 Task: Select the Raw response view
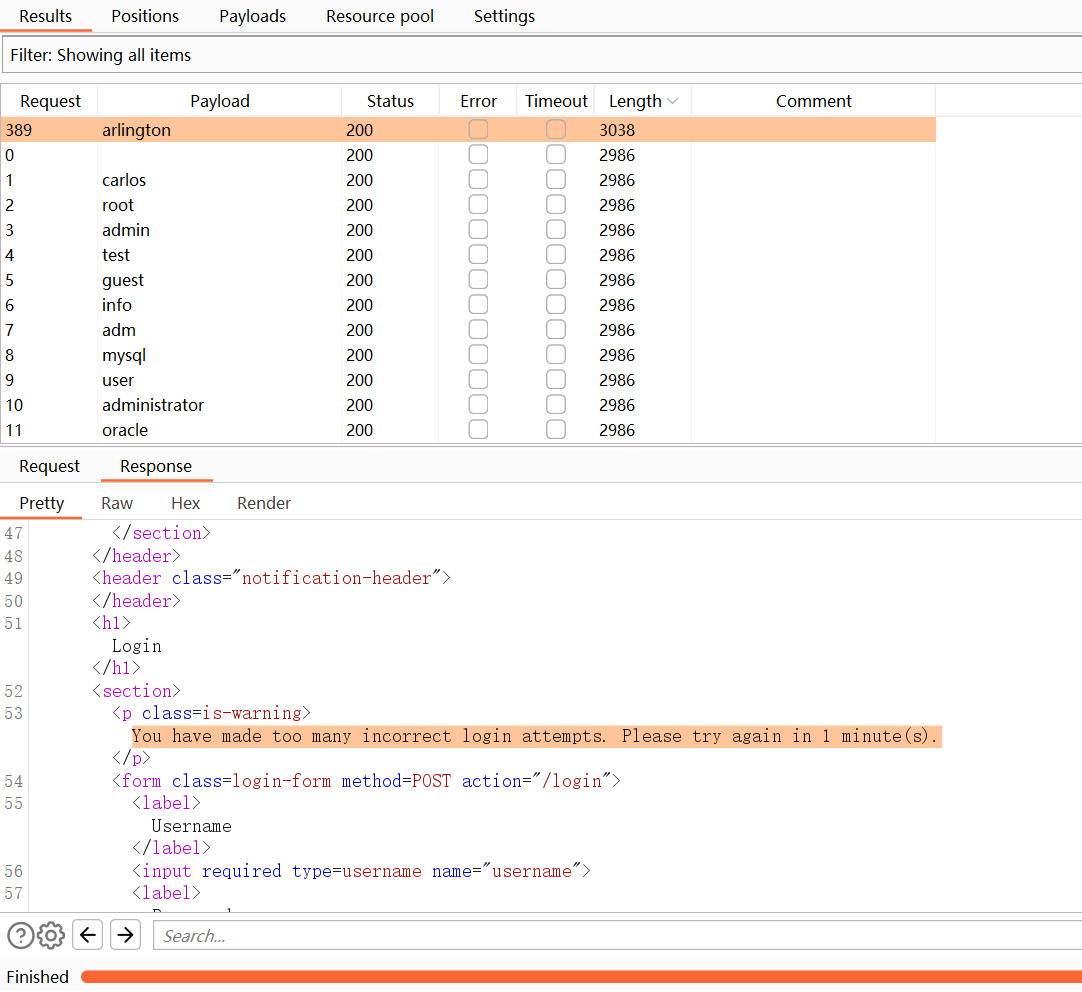[x=117, y=503]
